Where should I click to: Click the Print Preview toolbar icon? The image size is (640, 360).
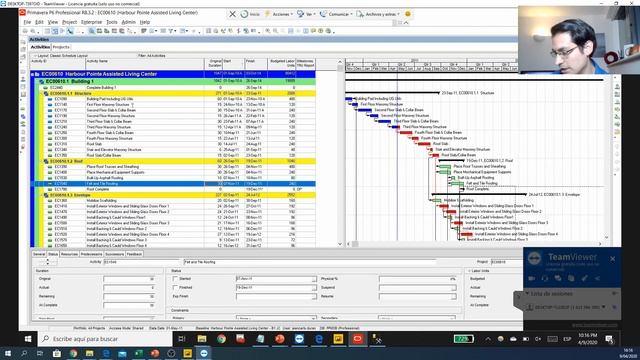(33, 31)
